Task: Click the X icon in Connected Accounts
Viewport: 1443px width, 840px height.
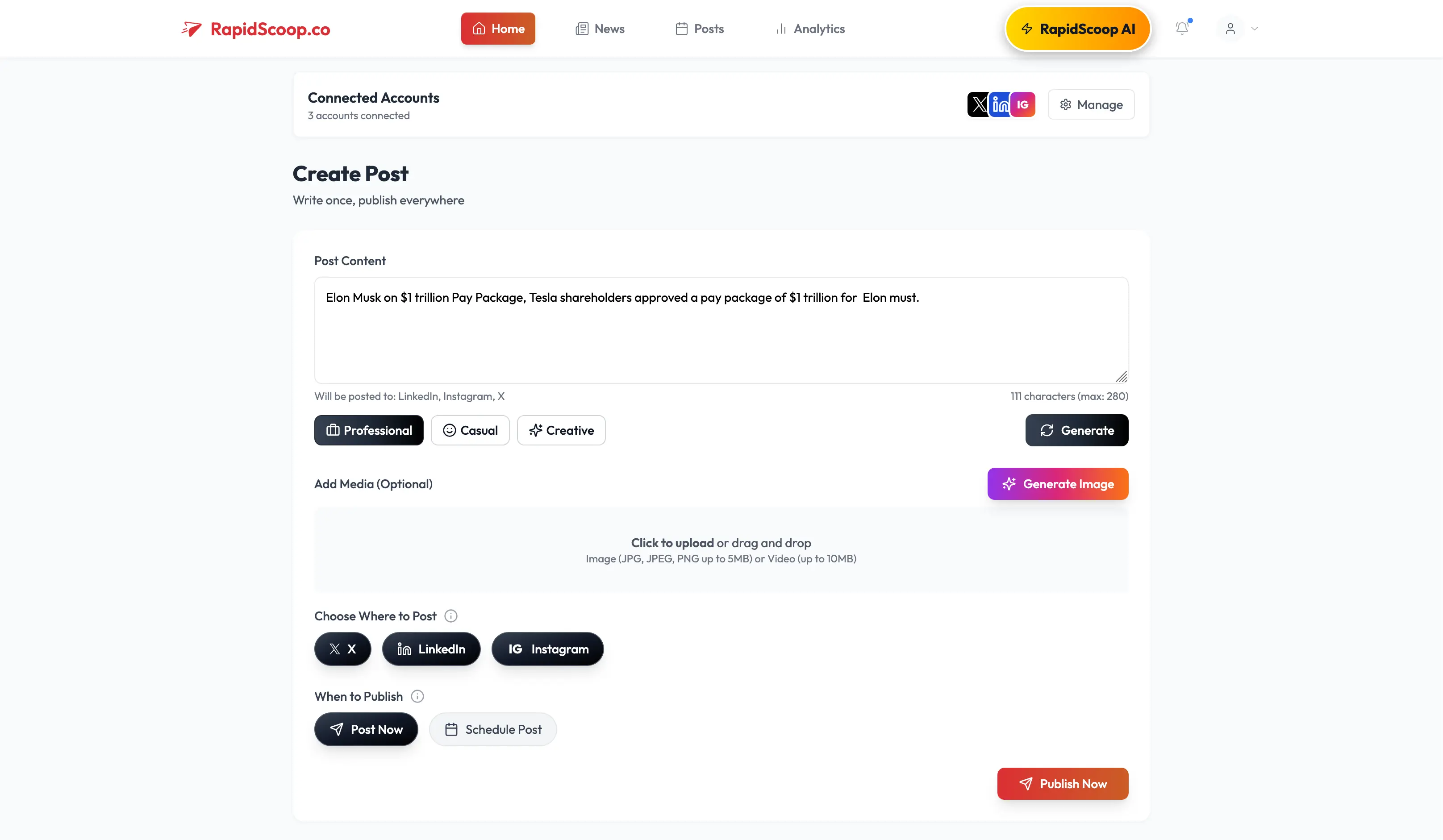Action: [979, 104]
